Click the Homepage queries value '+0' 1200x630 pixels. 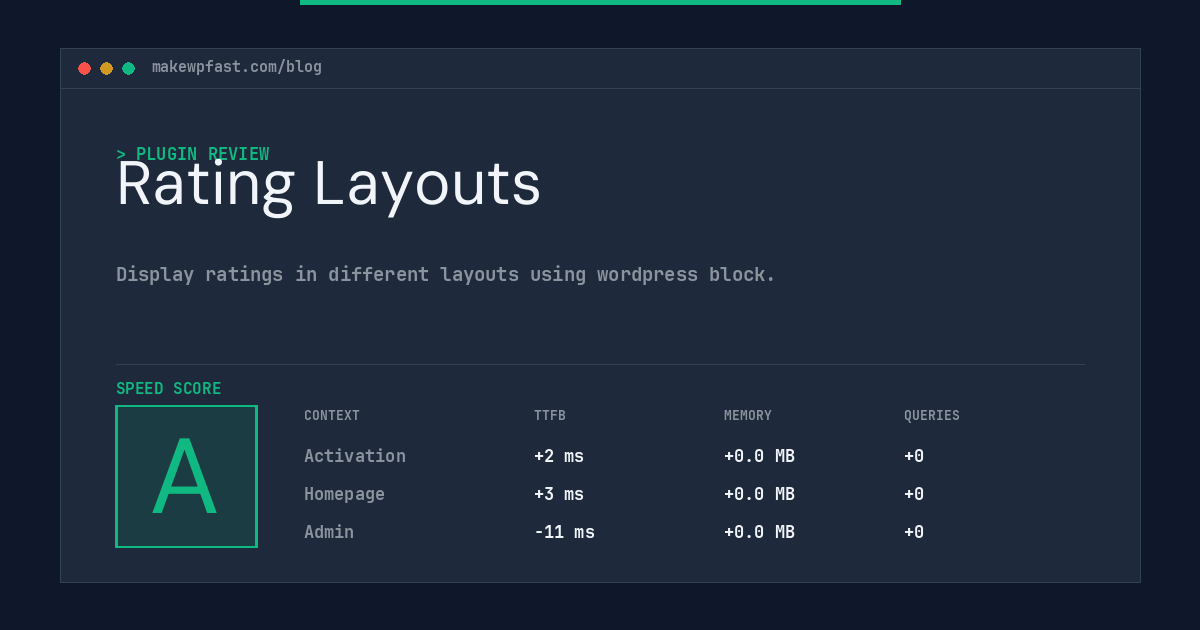[914, 494]
